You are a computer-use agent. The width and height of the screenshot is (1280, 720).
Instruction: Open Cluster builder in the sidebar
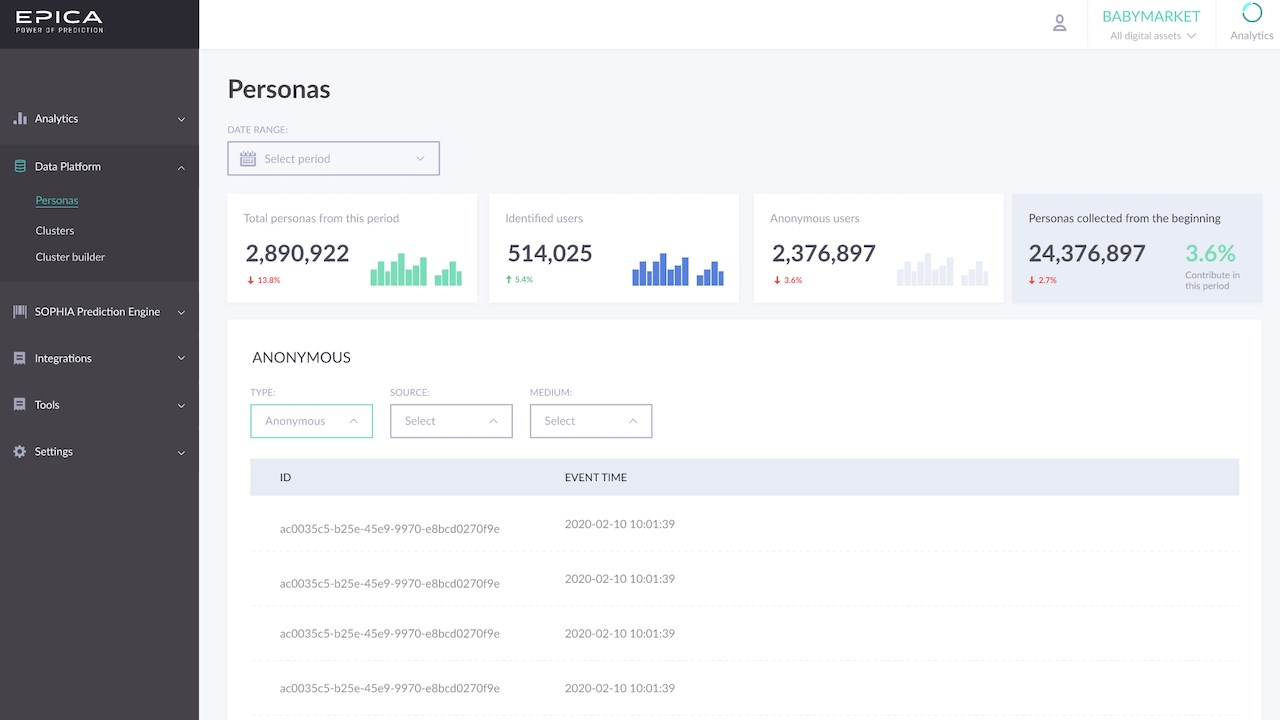coord(70,256)
